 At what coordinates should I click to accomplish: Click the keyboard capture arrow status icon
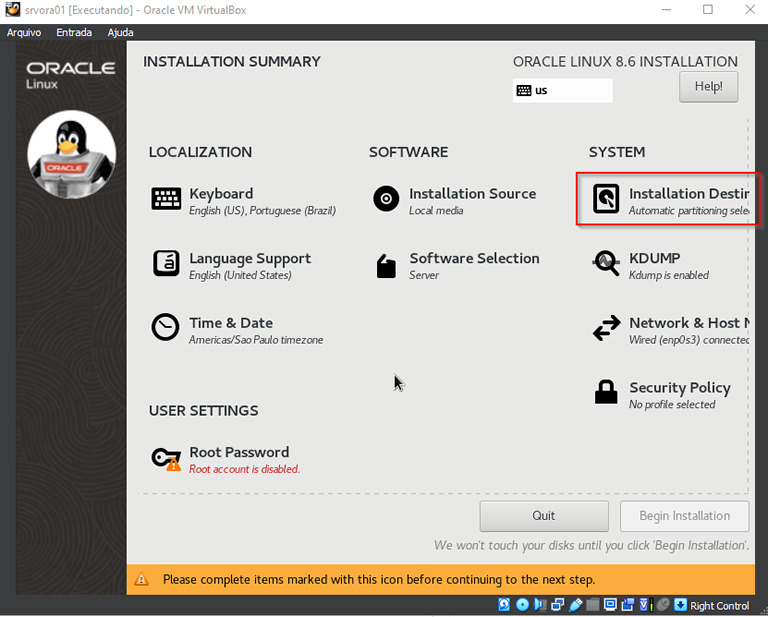point(680,605)
